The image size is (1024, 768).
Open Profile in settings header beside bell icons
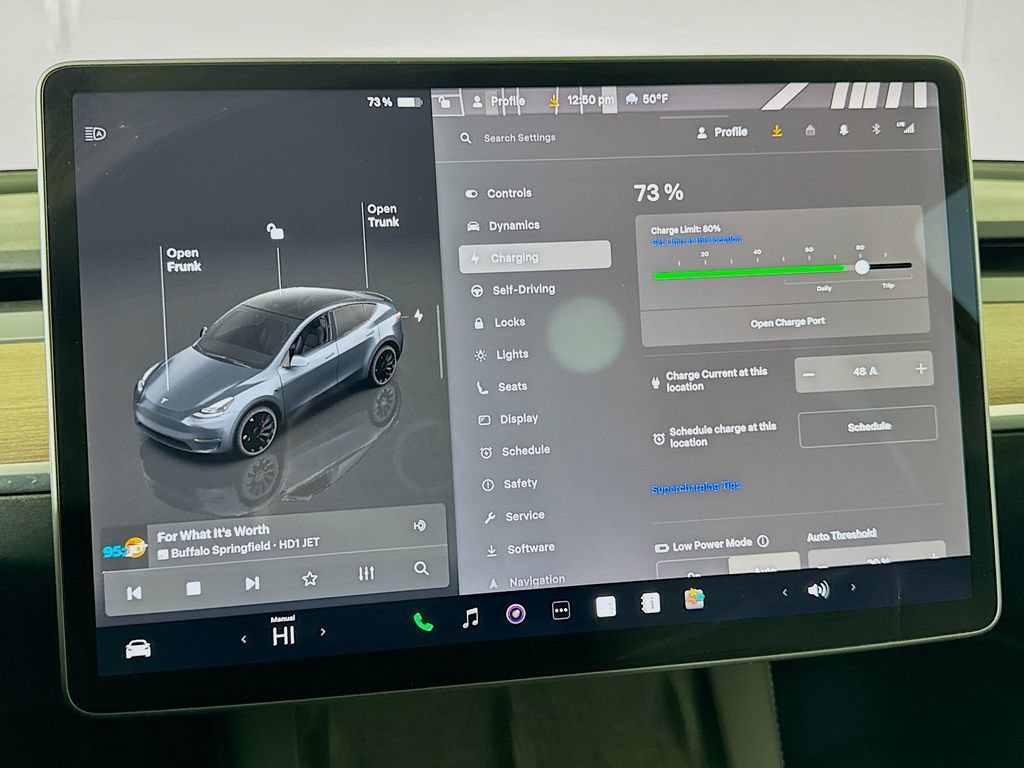pos(722,132)
